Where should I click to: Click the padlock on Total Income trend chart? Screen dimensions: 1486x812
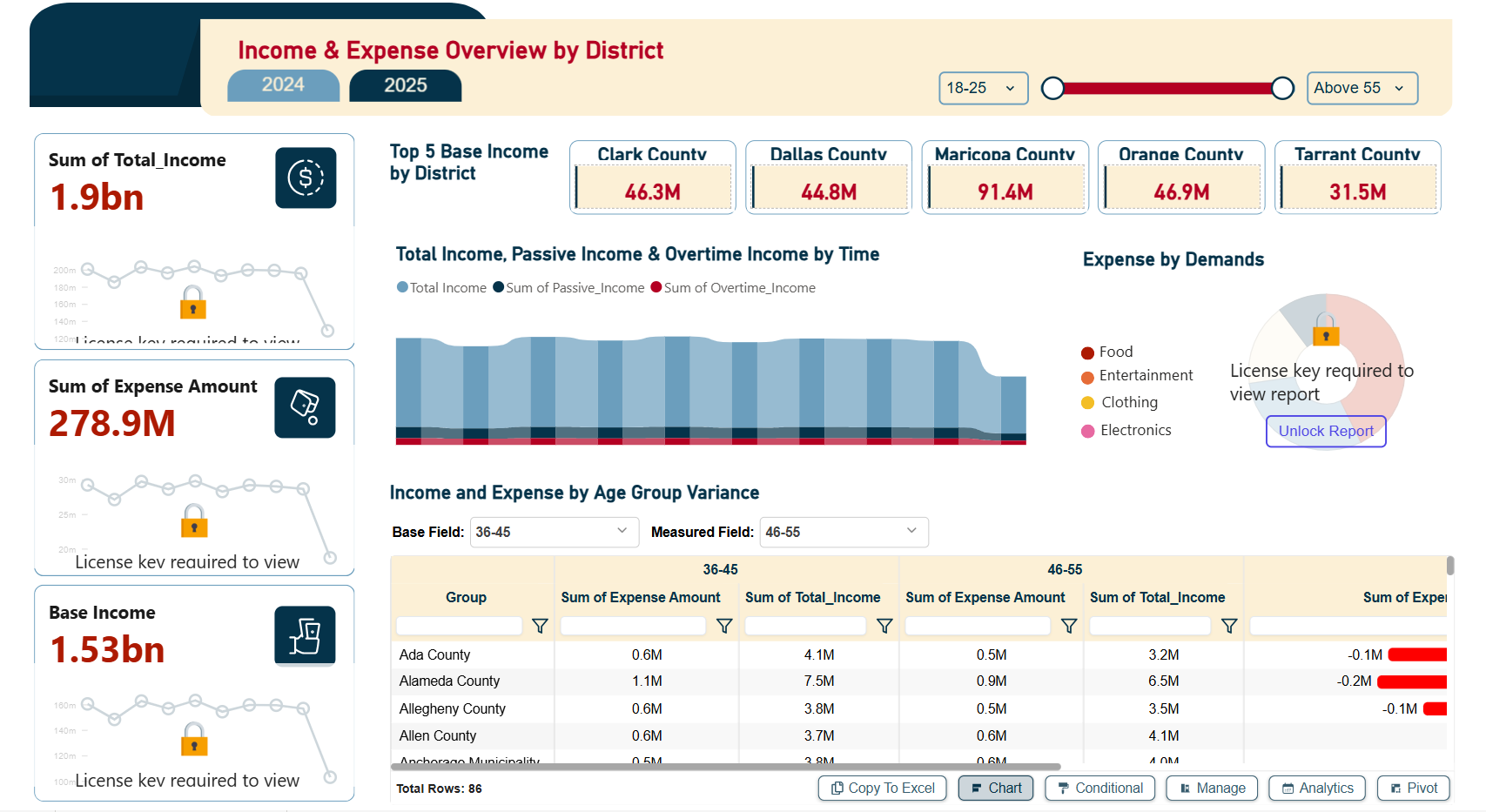click(x=193, y=302)
